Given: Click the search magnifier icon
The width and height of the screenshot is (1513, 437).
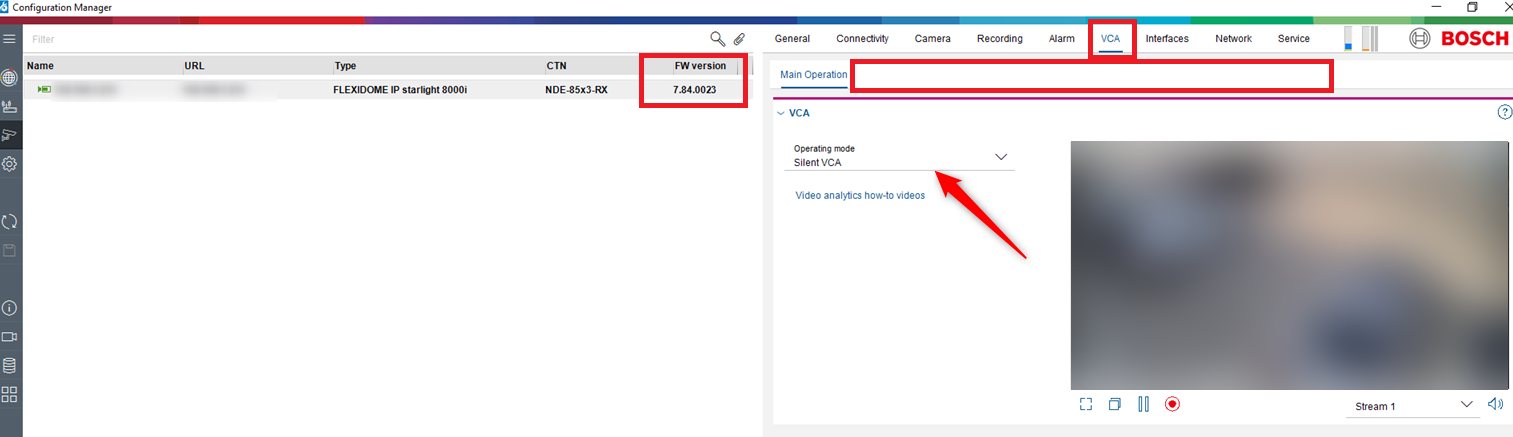Looking at the screenshot, I should tap(717, 39).
